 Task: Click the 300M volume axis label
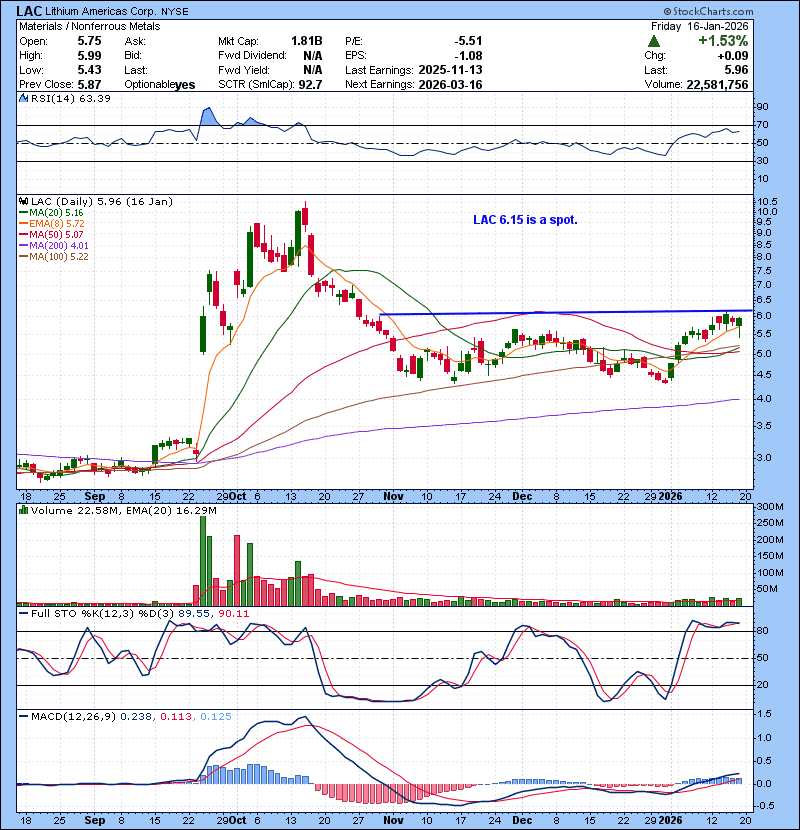click(x=770, y=507)
